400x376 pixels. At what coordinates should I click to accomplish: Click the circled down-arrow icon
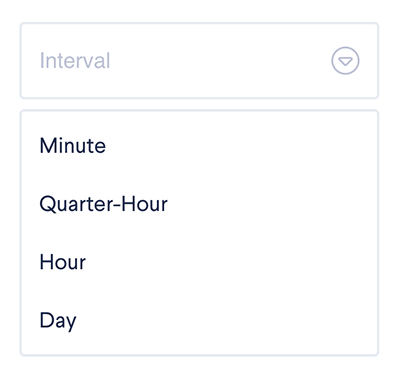[x=345, y=60]
